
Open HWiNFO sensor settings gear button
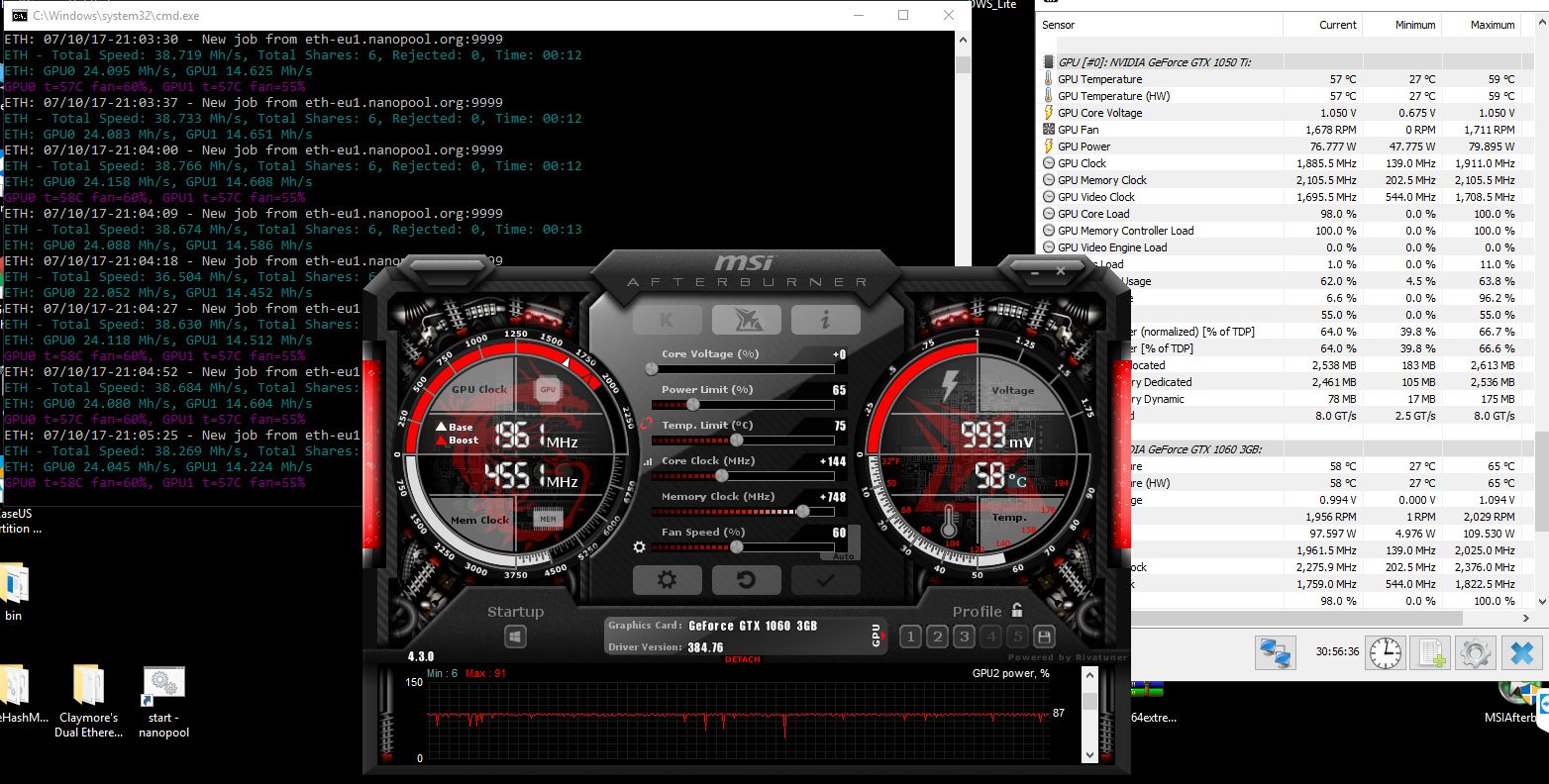pyautogui.click(x=1475, y=653)
